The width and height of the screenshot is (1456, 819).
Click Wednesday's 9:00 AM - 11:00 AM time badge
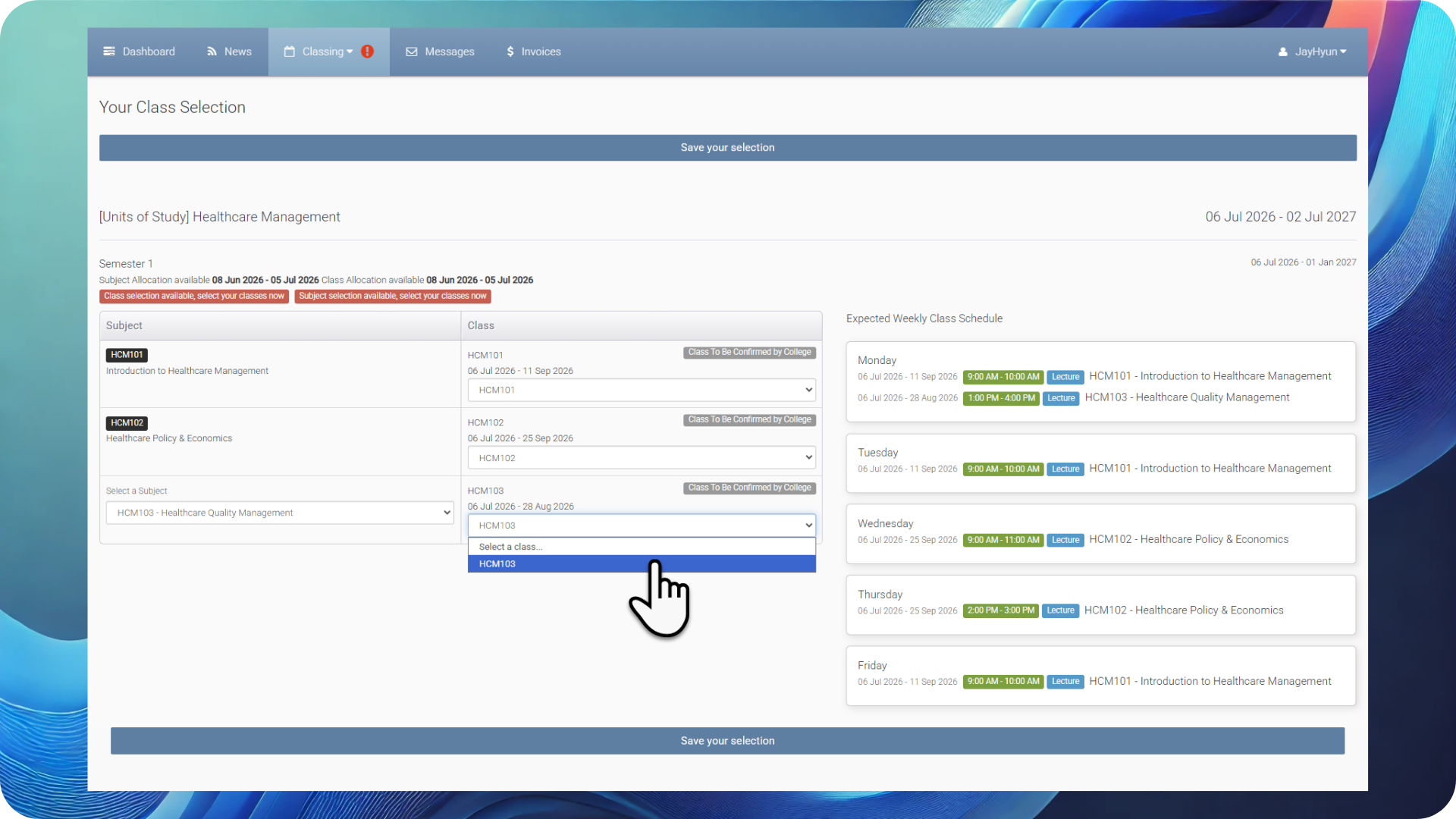[1003, 541]
